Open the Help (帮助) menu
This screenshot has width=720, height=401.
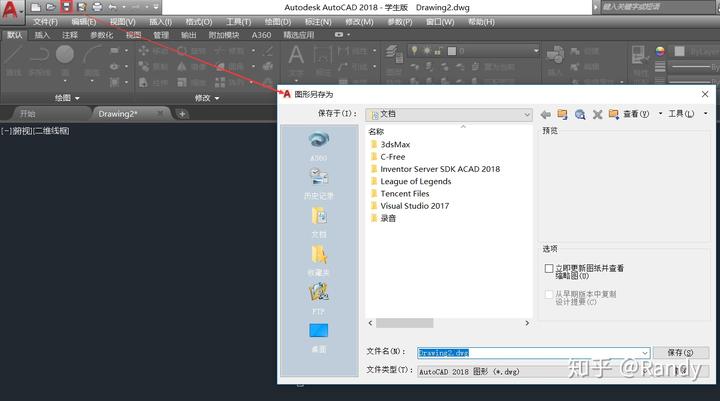482,22
